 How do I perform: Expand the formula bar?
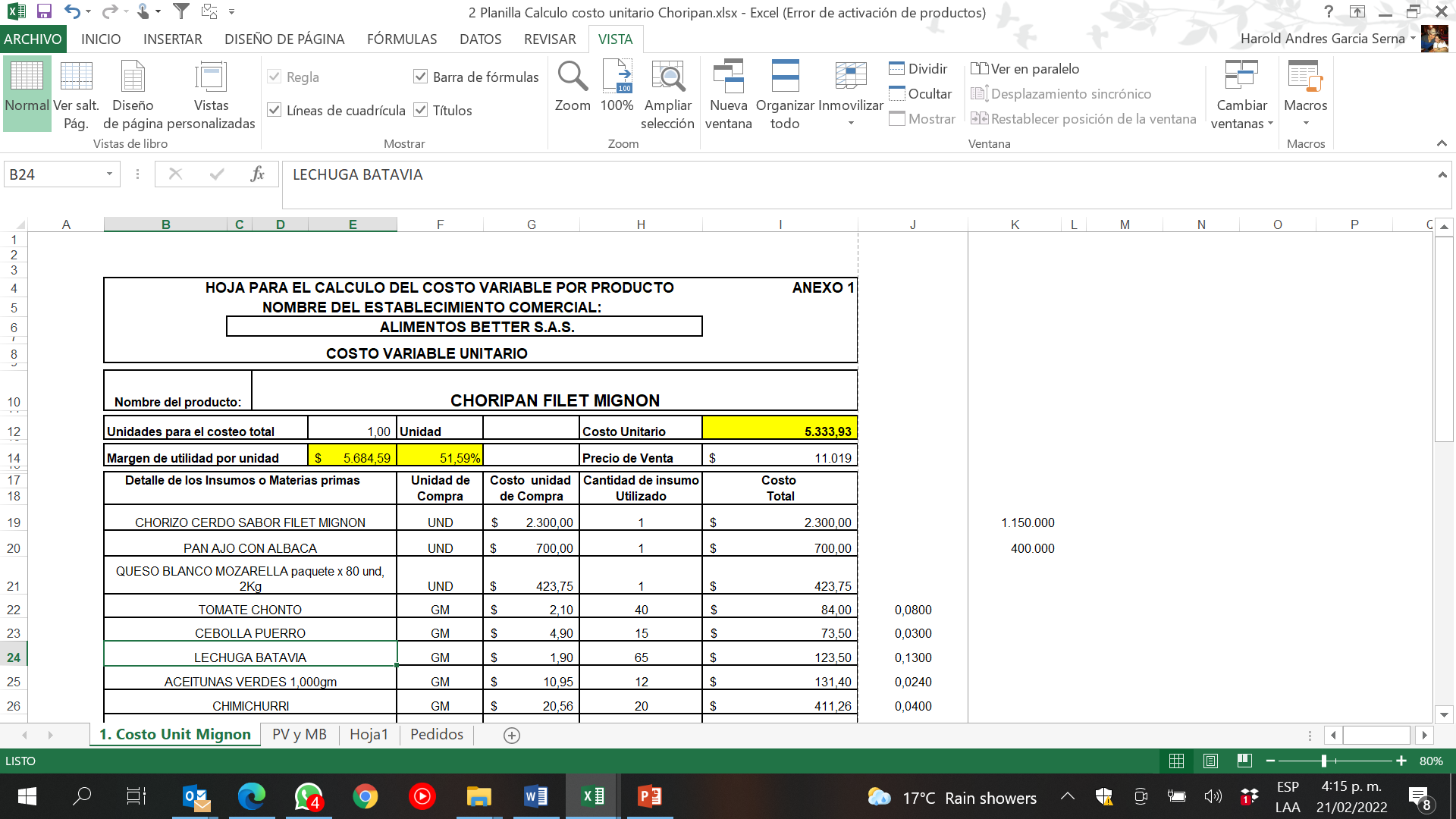point(1442,175)
